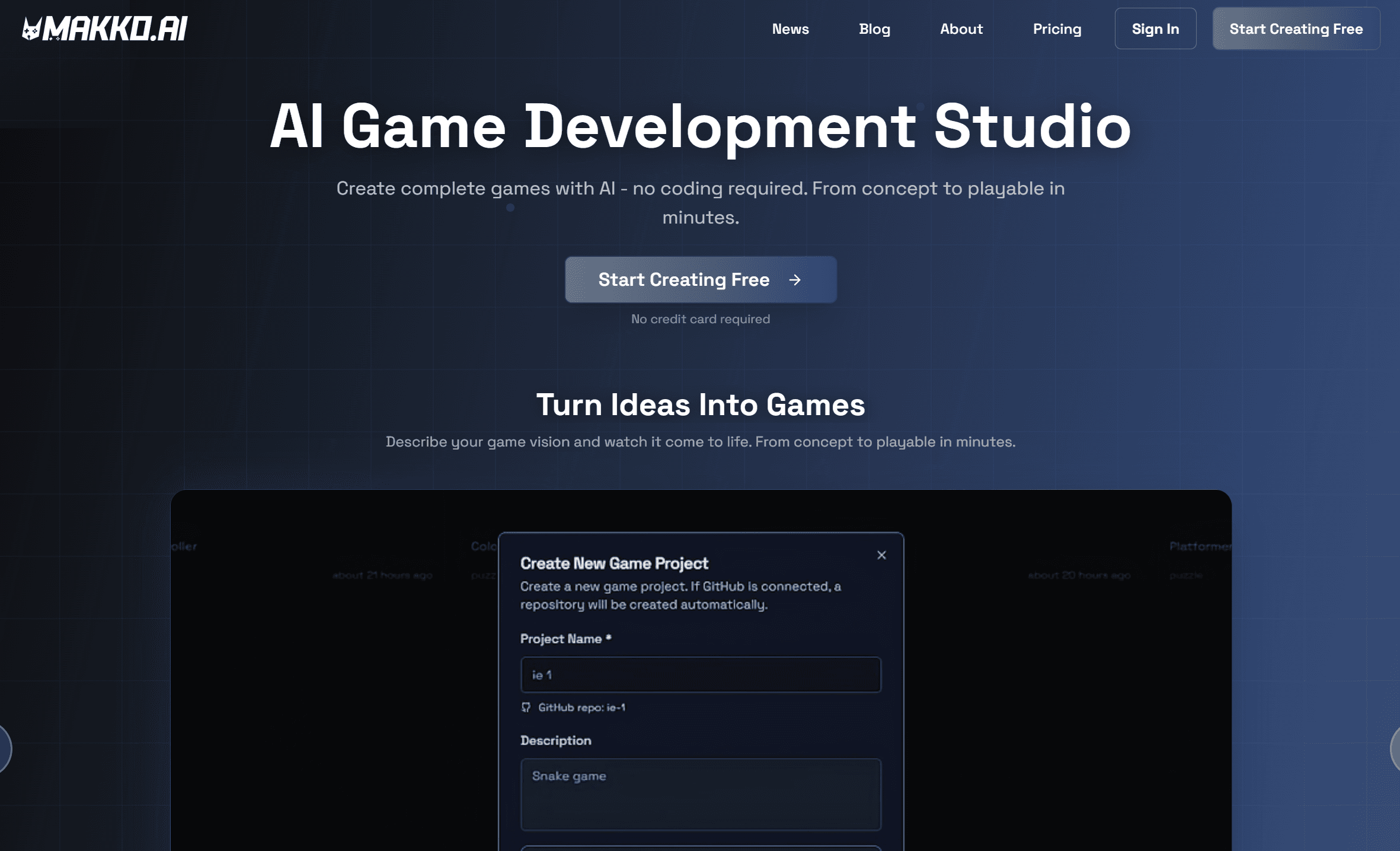This screenshot has width=1400, height=851.
Task: Close the Create New Game Project dialog
Action: [881, 555]
